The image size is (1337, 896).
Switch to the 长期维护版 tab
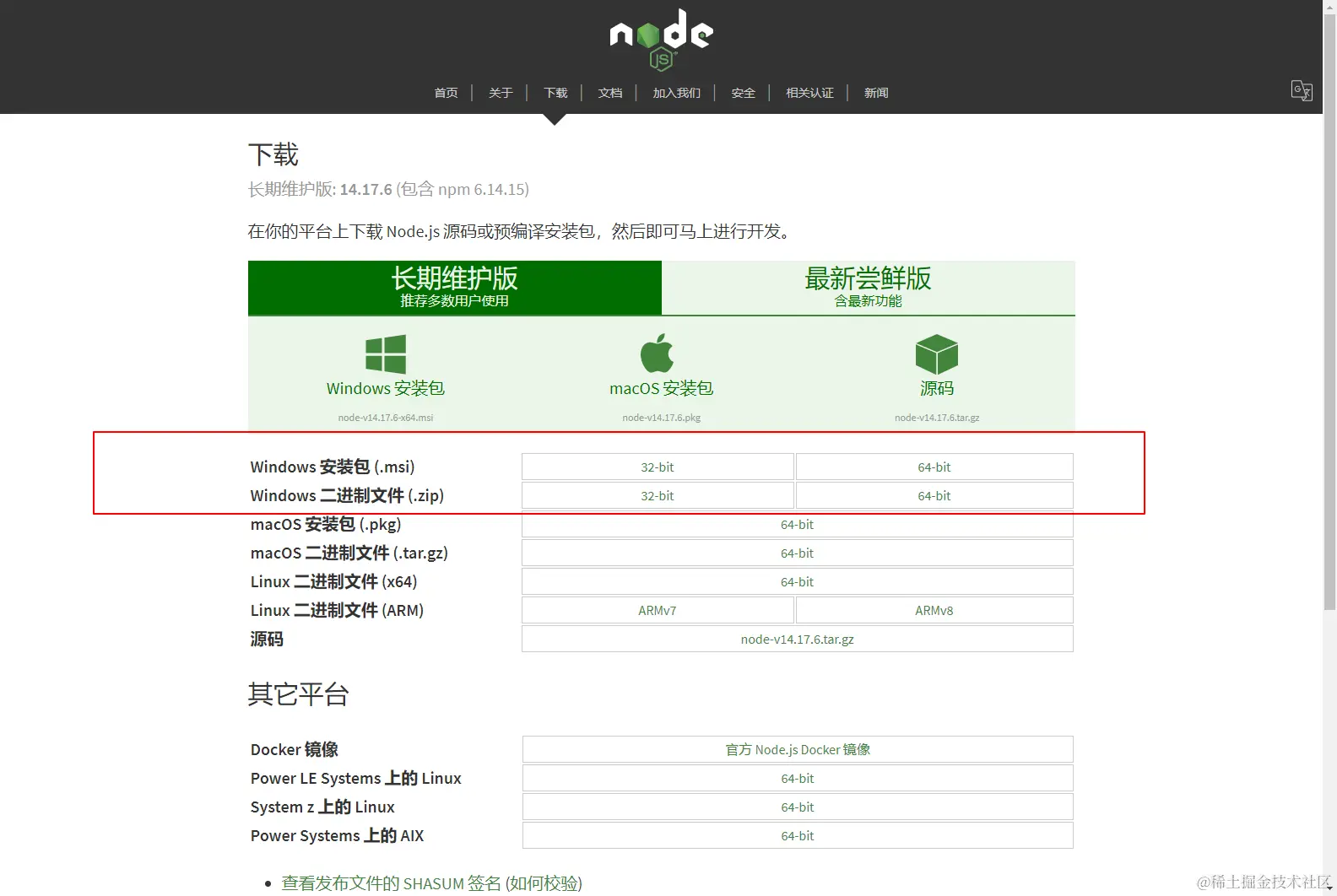coord(455,288)
